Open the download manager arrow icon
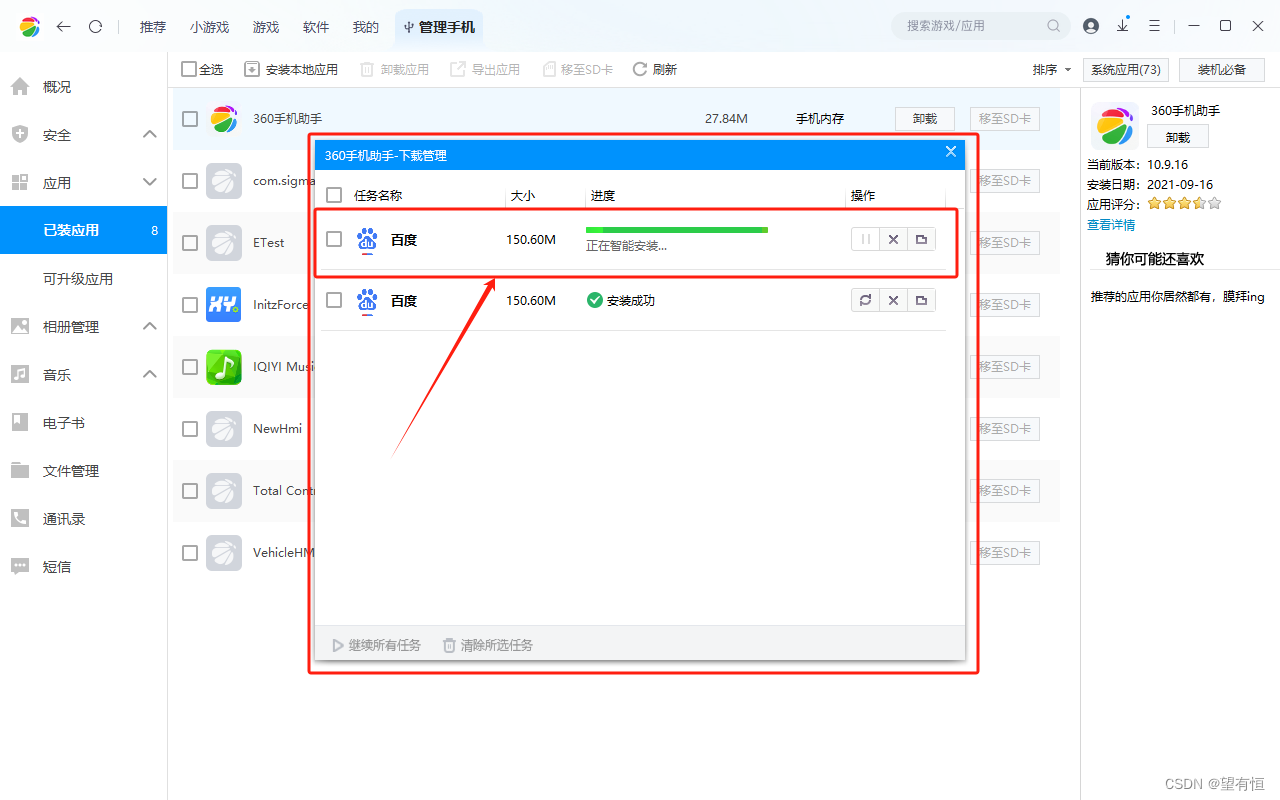The image size is (1280, 800). pyautogui.click(x=1123, y=26)
